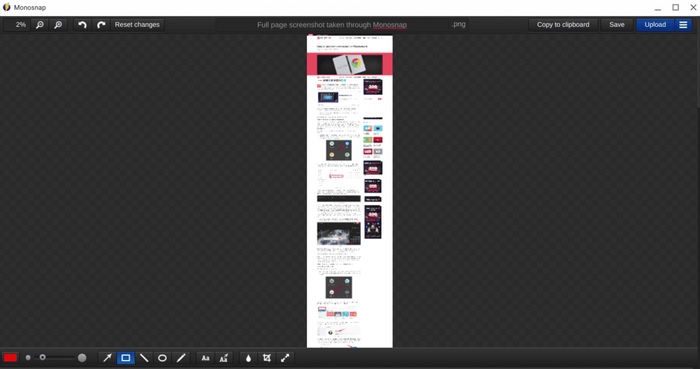Zoom in with the magnifier plus icon

(58, 25)
